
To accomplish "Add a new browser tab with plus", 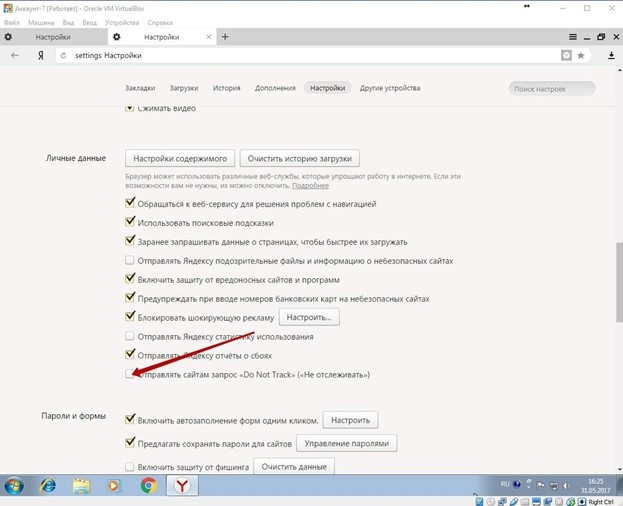I will (x=225, y=37).
